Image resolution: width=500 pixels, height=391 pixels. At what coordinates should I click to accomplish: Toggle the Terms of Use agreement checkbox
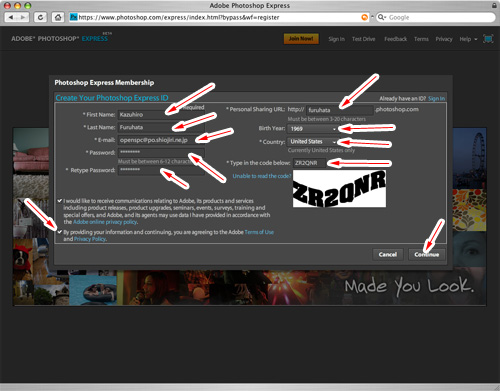[60, 232]
